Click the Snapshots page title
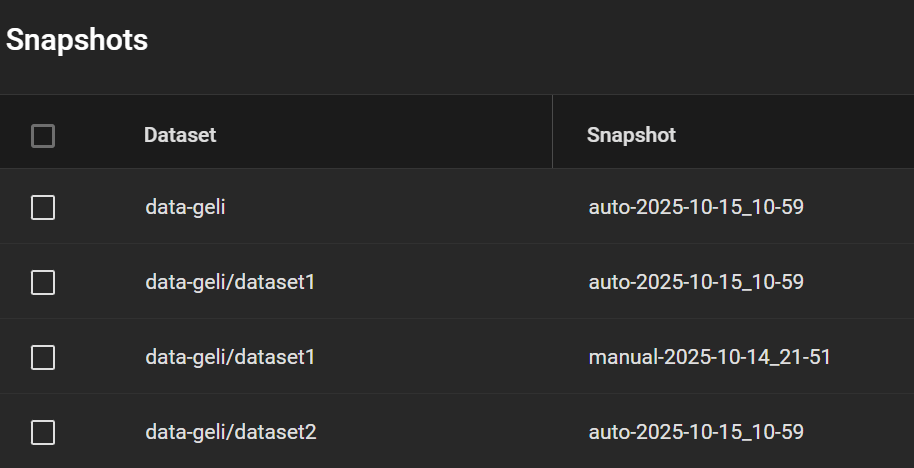This screenshot has width=914, height=468. point(77,40)
